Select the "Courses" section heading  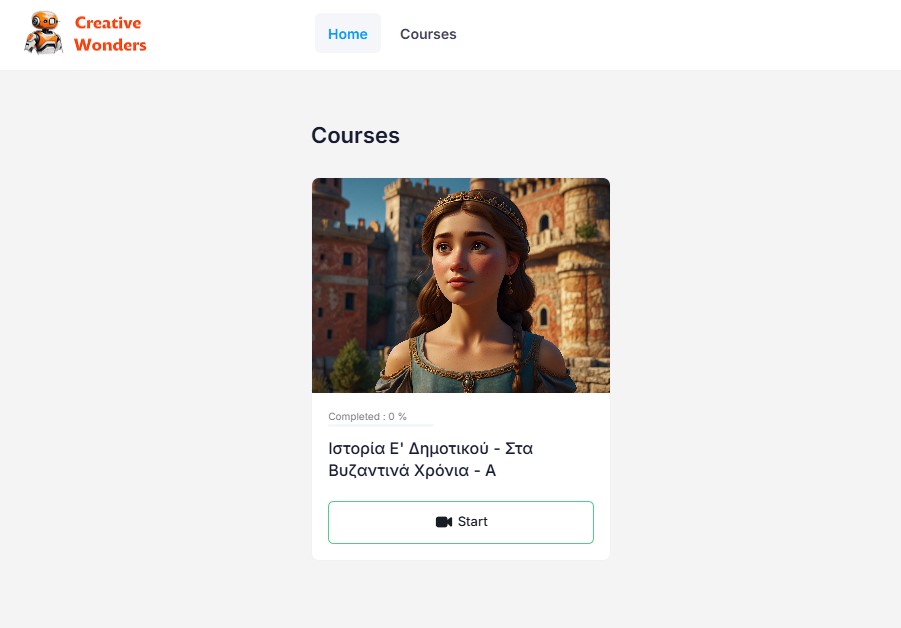pyautogui.click(x=355, y=136)
